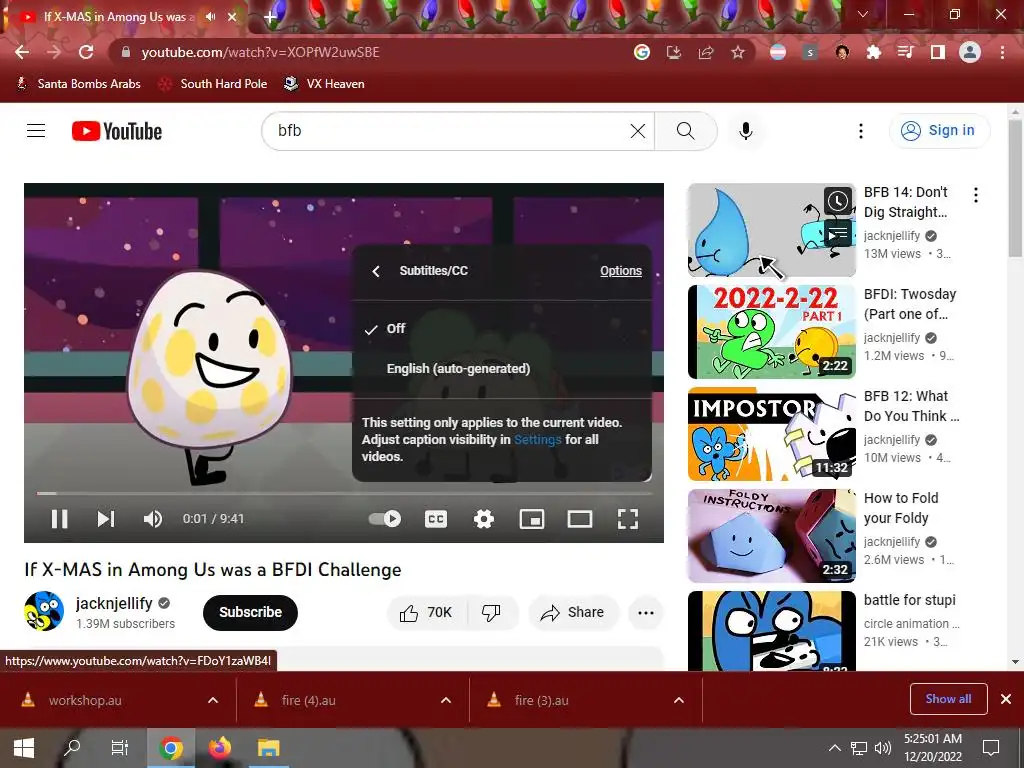Clear the search text
This screenshot has height=768, width=1024.
pos(638,131)
